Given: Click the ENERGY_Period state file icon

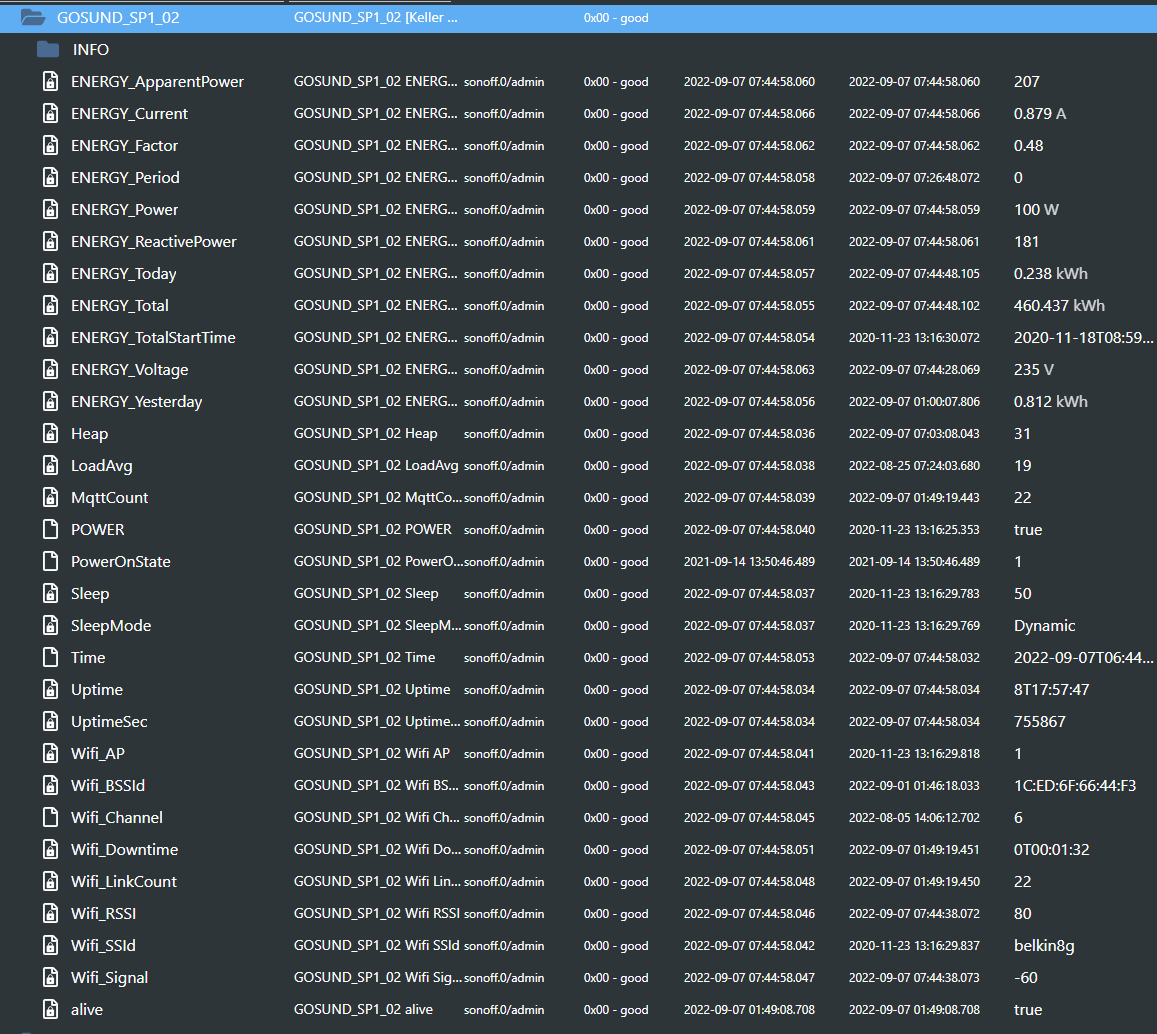Looking at the screenshot, I should (x=50, y=177).
